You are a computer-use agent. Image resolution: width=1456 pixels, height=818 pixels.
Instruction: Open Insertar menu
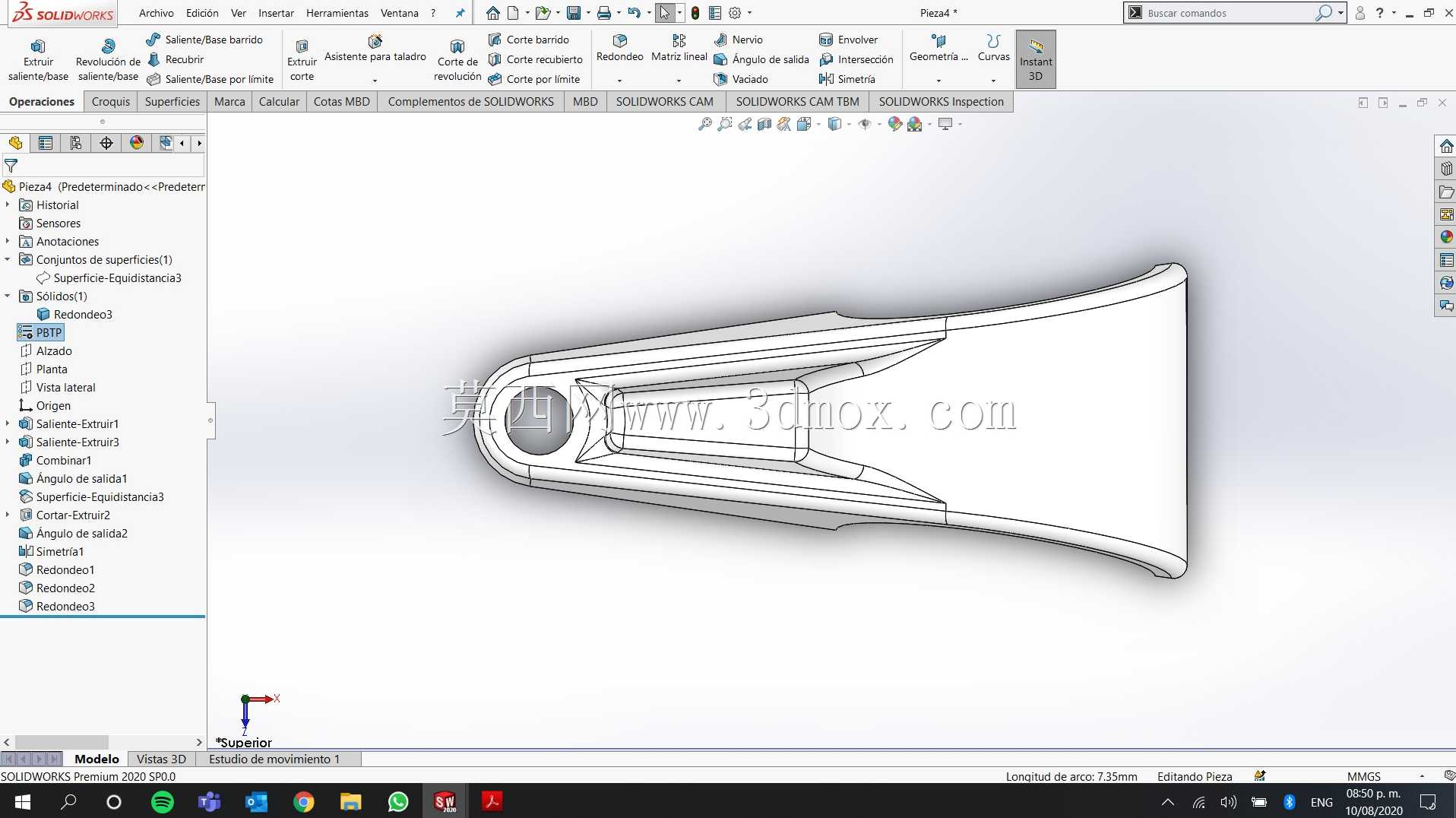(276, 13)
